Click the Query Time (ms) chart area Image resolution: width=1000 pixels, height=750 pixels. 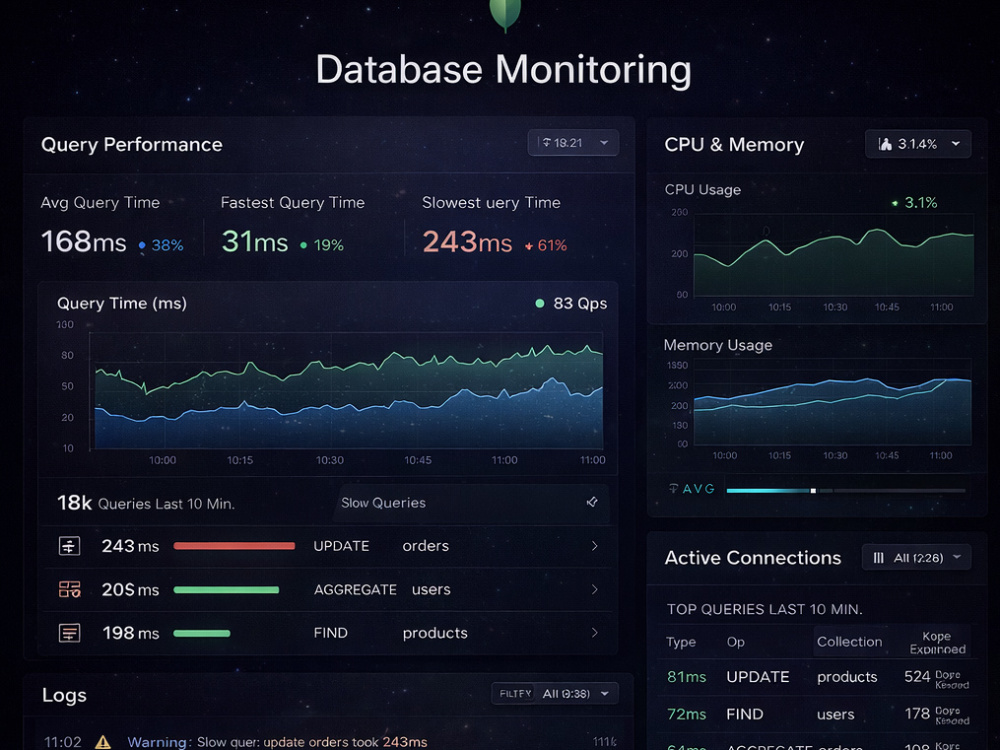pyautogui.click(x=348, y=390)
